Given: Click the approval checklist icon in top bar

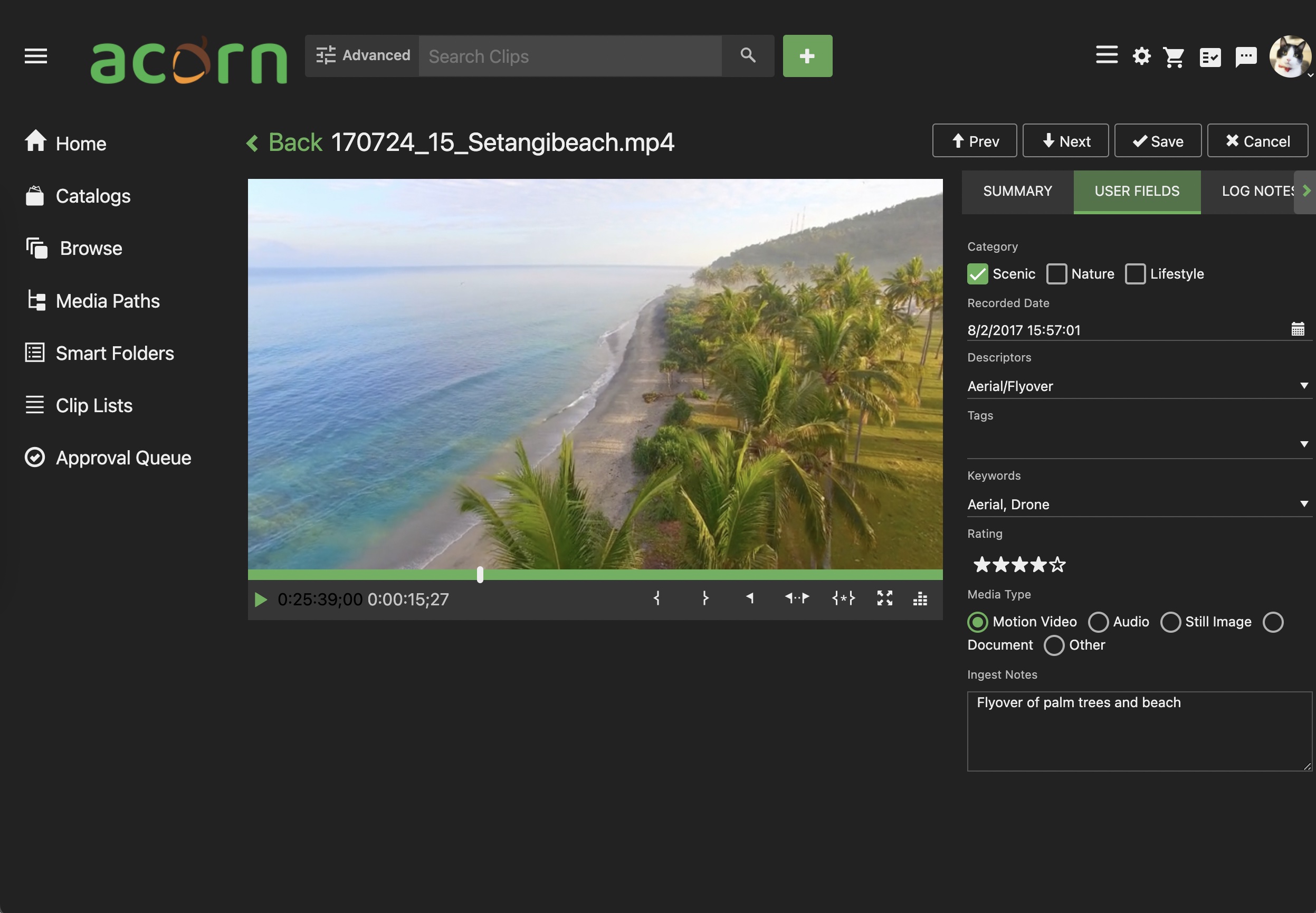Looking at the screenshot, I should tap(1210, 55).
